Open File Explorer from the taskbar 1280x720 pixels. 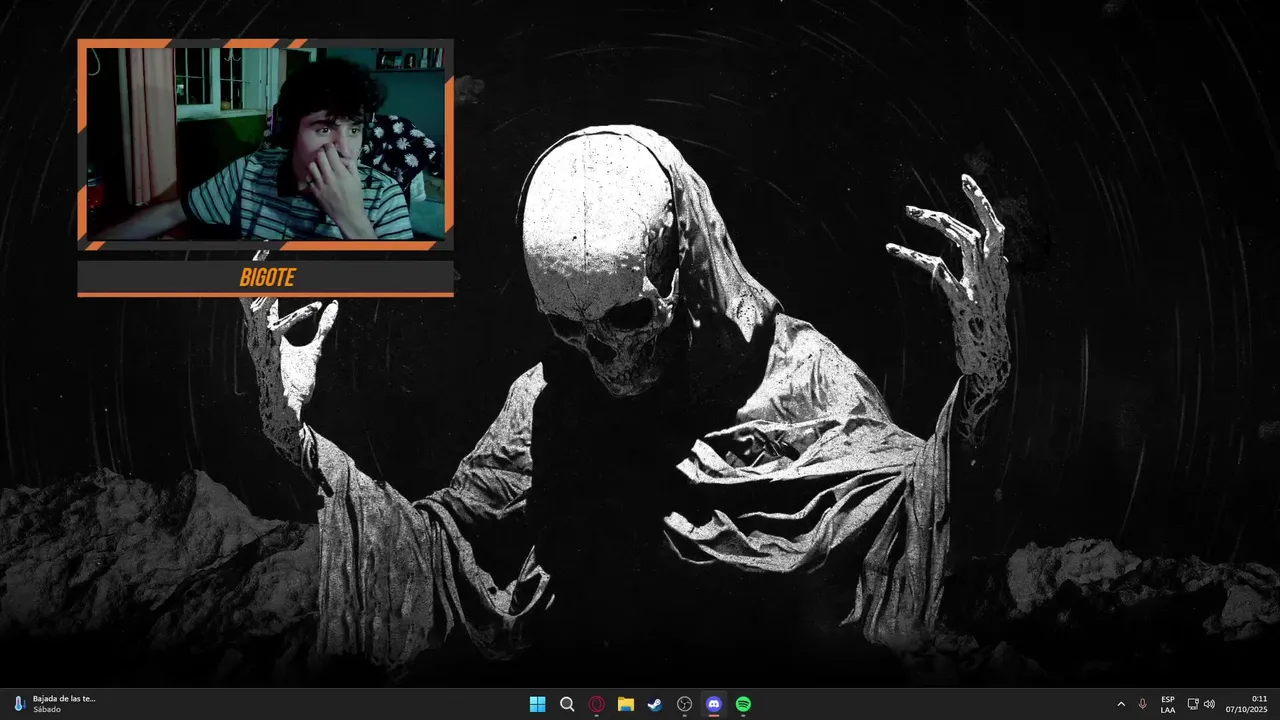626,704
